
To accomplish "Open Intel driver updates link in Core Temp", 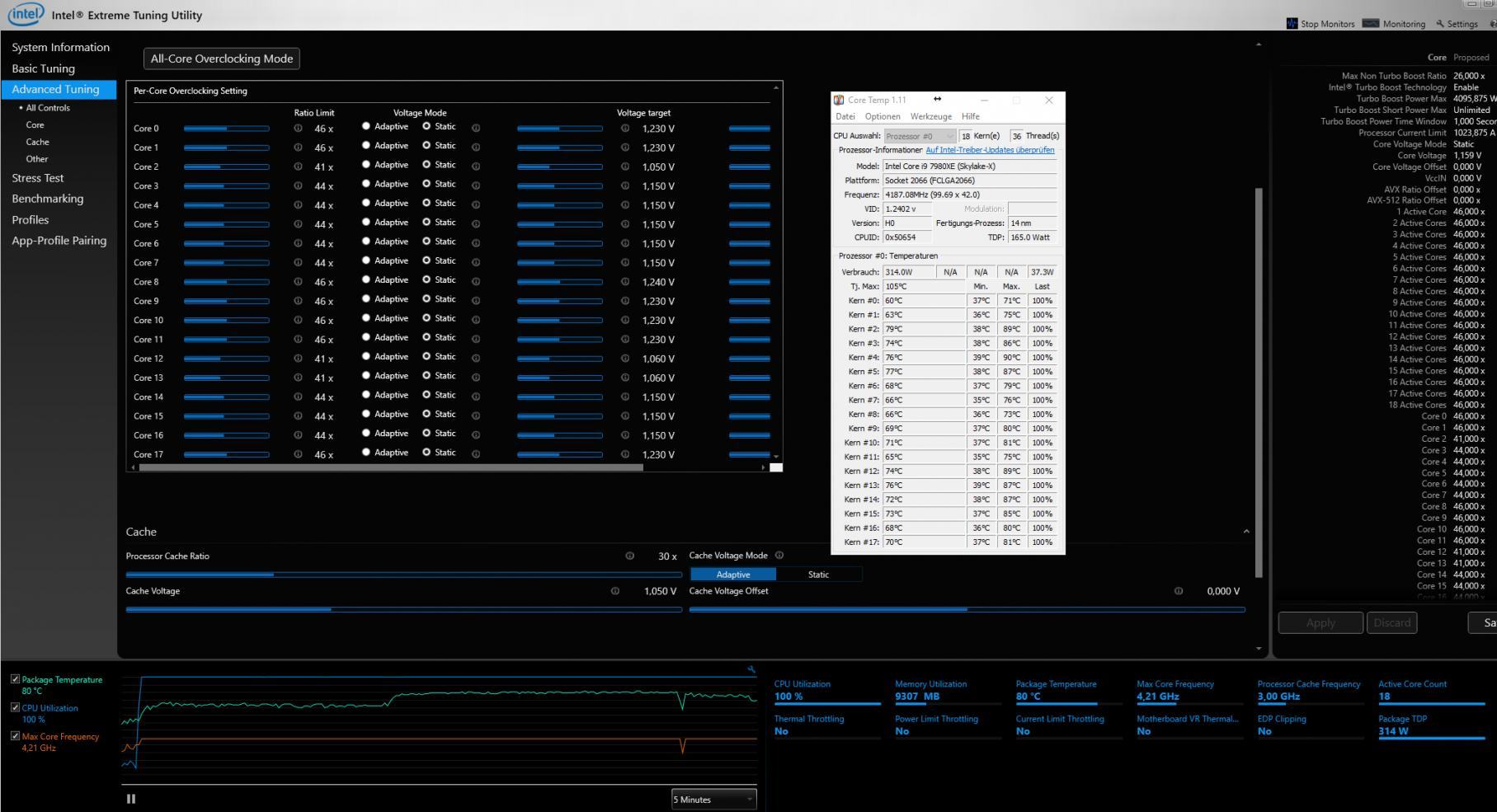I will [x=990, y=150].
